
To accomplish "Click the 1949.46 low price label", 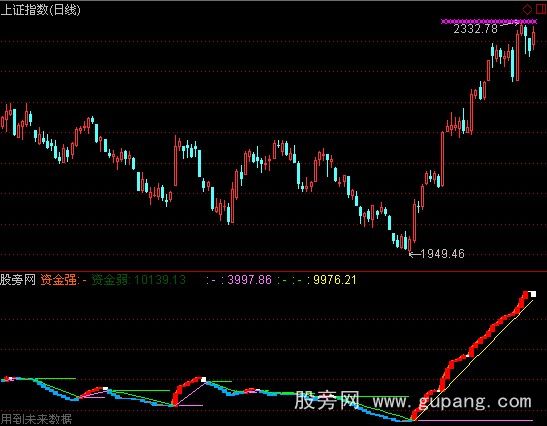I will click(443, 254).
